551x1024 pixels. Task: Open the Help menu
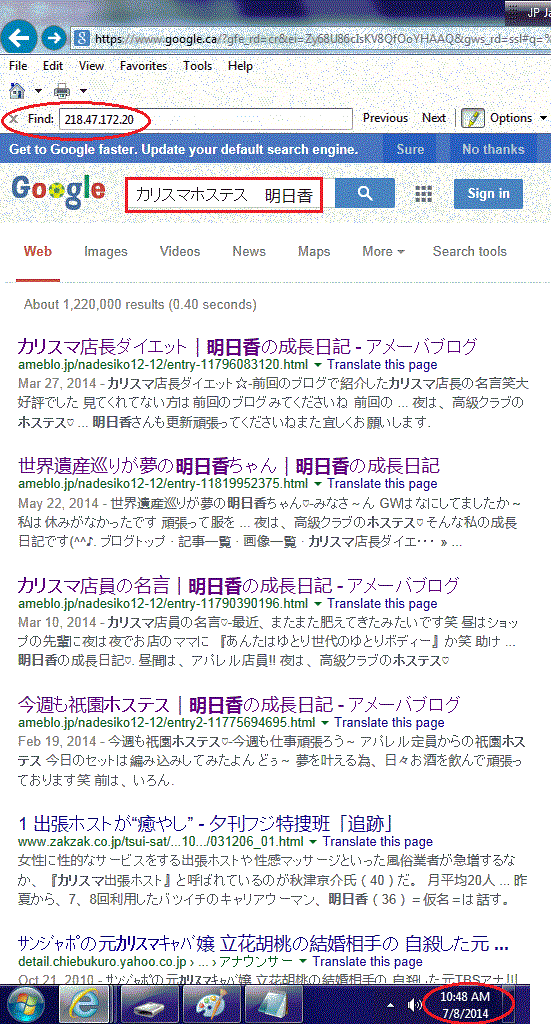240,66
